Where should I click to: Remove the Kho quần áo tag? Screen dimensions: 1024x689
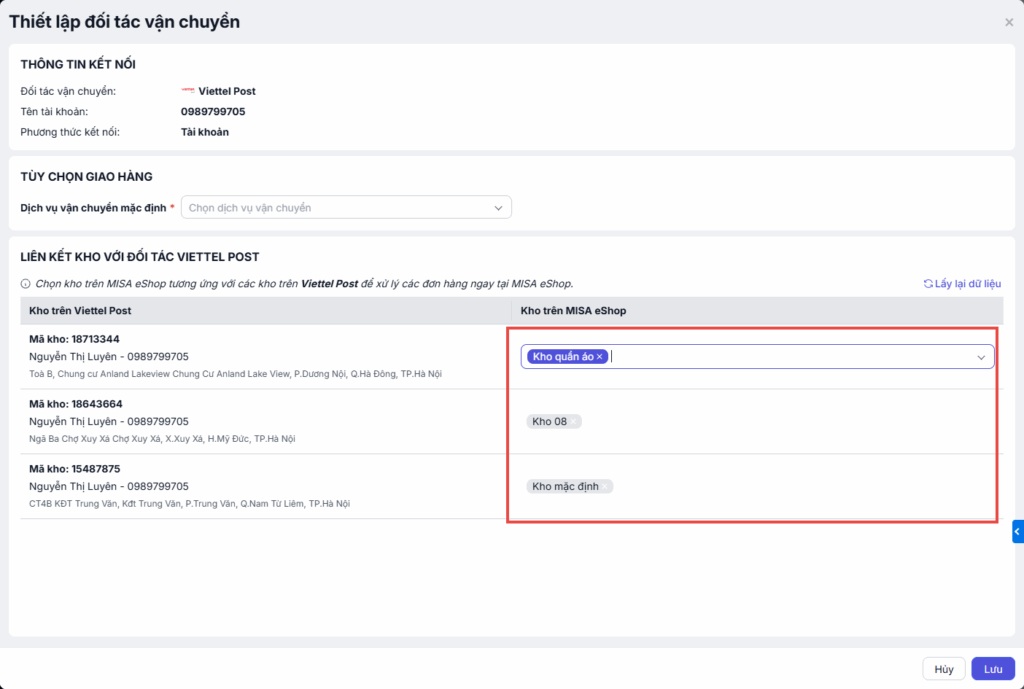(600, 357)
